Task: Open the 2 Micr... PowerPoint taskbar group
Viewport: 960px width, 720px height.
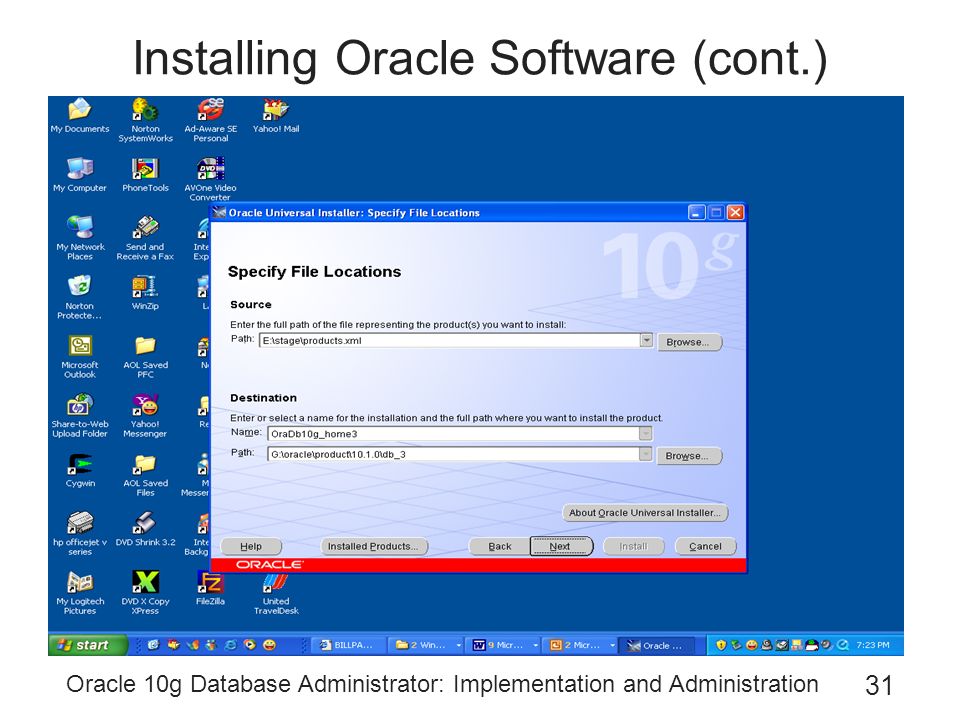Action: pos(581,645)
